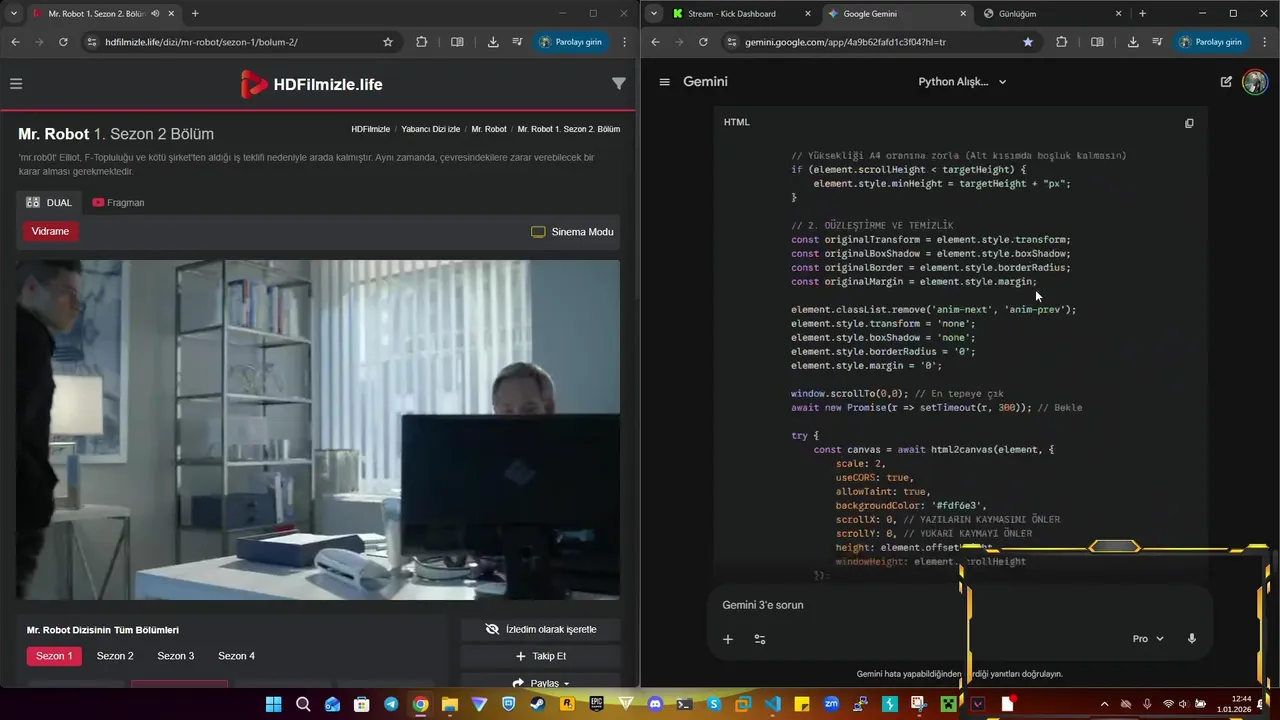Reload the HDFilmizle page
This screenshot has height=720, width=1280.
coord(63,42)
